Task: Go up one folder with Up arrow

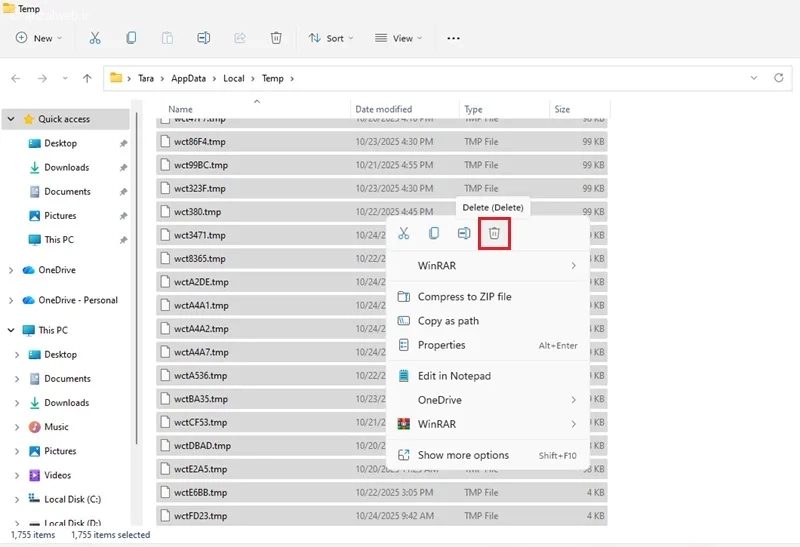Action: (x=87, y=78)
